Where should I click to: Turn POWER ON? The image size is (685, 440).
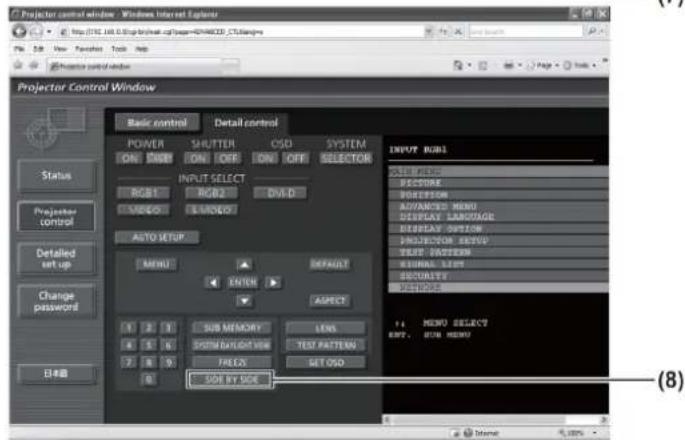coord(130,158)
